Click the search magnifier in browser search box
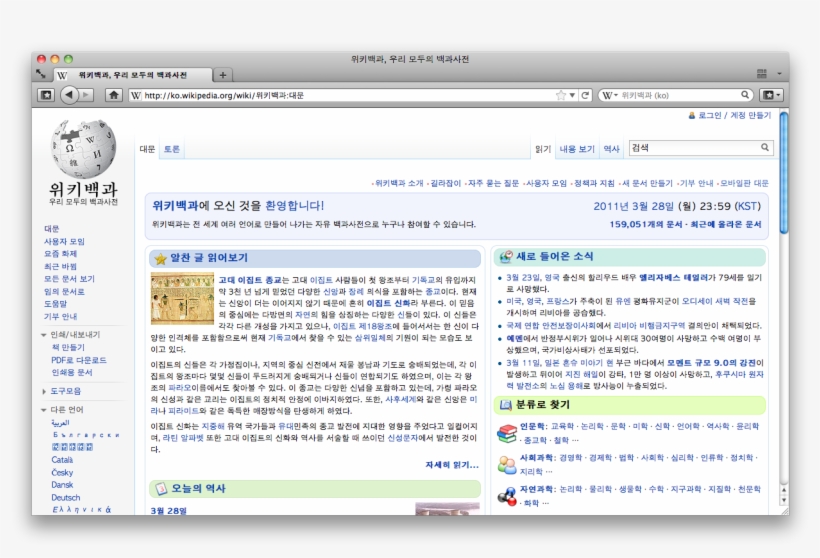 click(745, 95)
